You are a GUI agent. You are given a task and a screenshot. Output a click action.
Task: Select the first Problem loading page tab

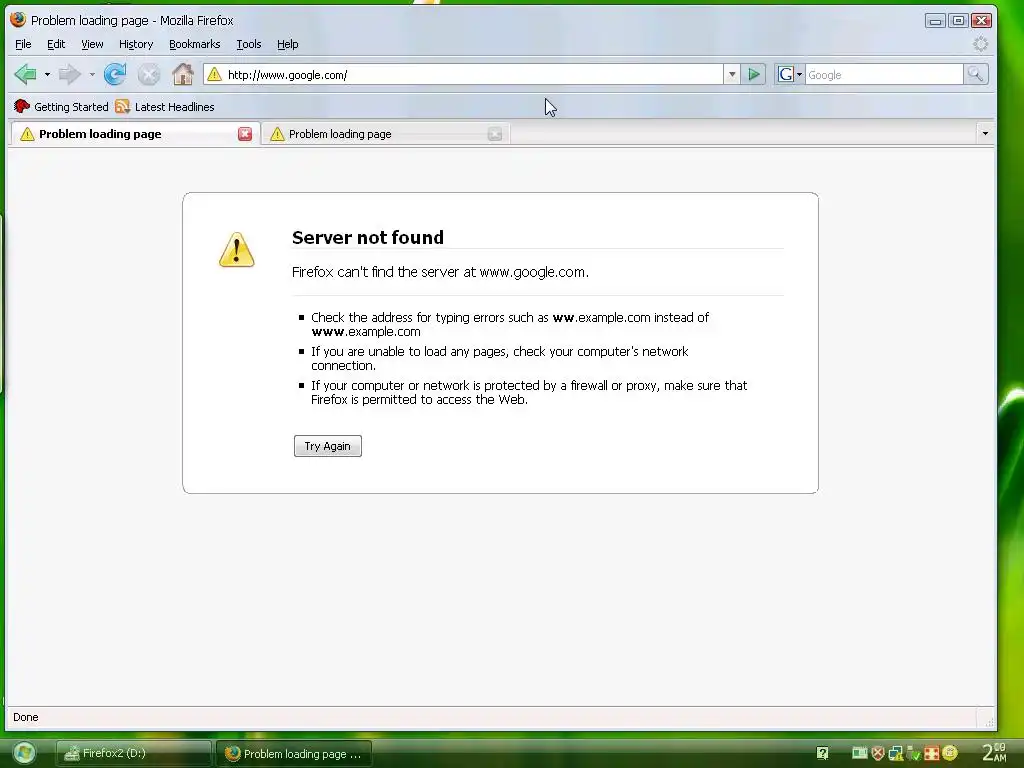tap(134, 134)
